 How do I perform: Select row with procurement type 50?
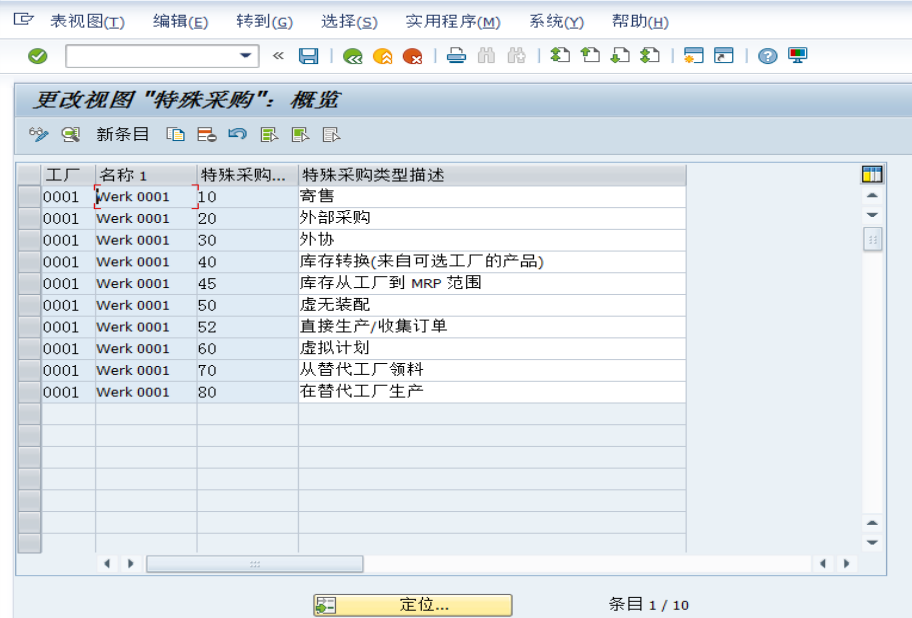pyautogui.click(x=29, y=305)
